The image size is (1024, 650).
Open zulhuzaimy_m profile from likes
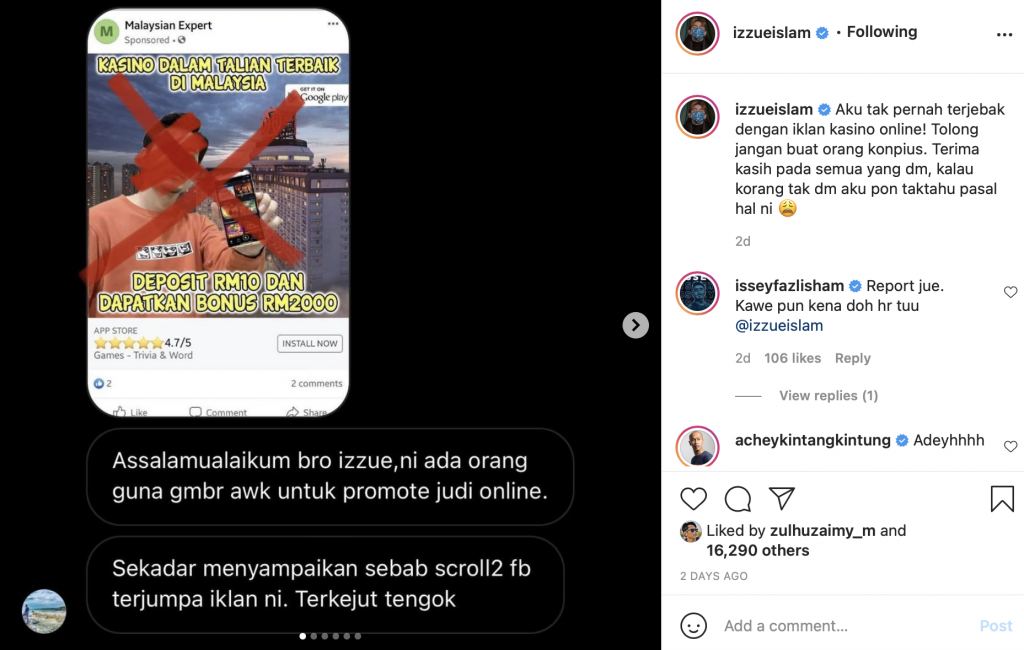[822, 530]
